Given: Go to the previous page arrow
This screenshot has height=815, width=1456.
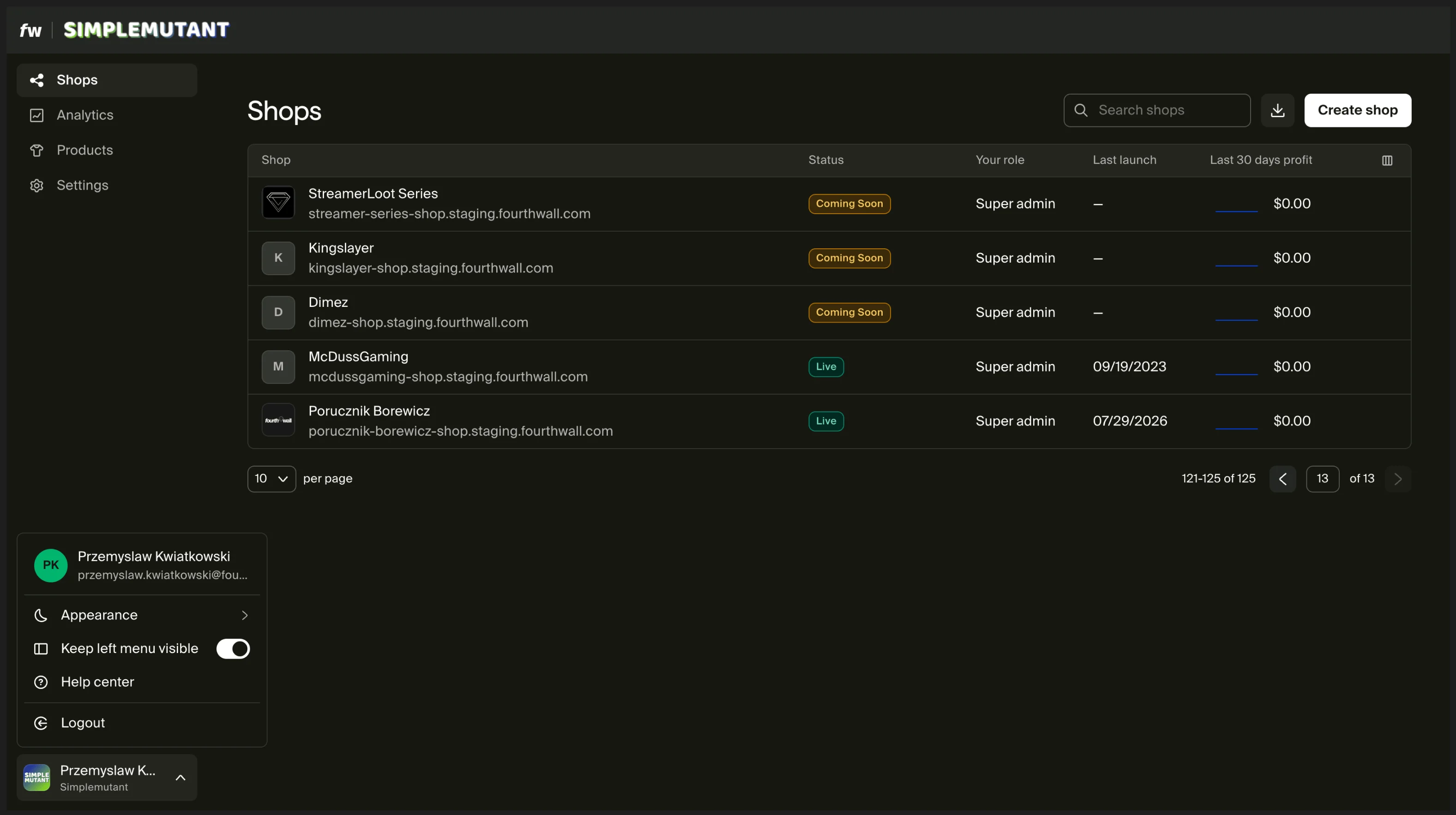Looking at the screenshot, I should pyautogui.click(x=1282, y=479).
